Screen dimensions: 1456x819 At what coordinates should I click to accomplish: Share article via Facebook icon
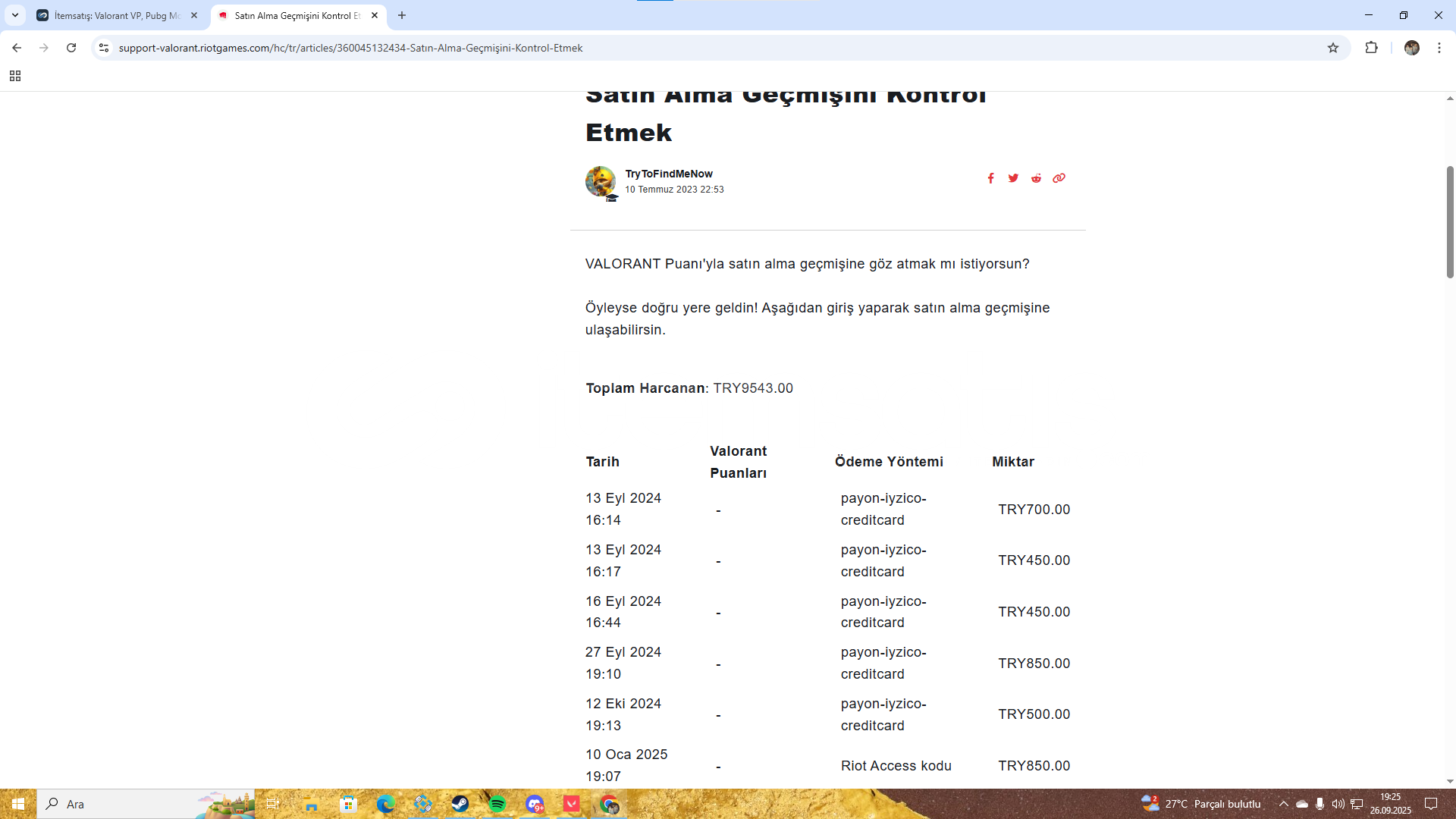pos(990,178)
